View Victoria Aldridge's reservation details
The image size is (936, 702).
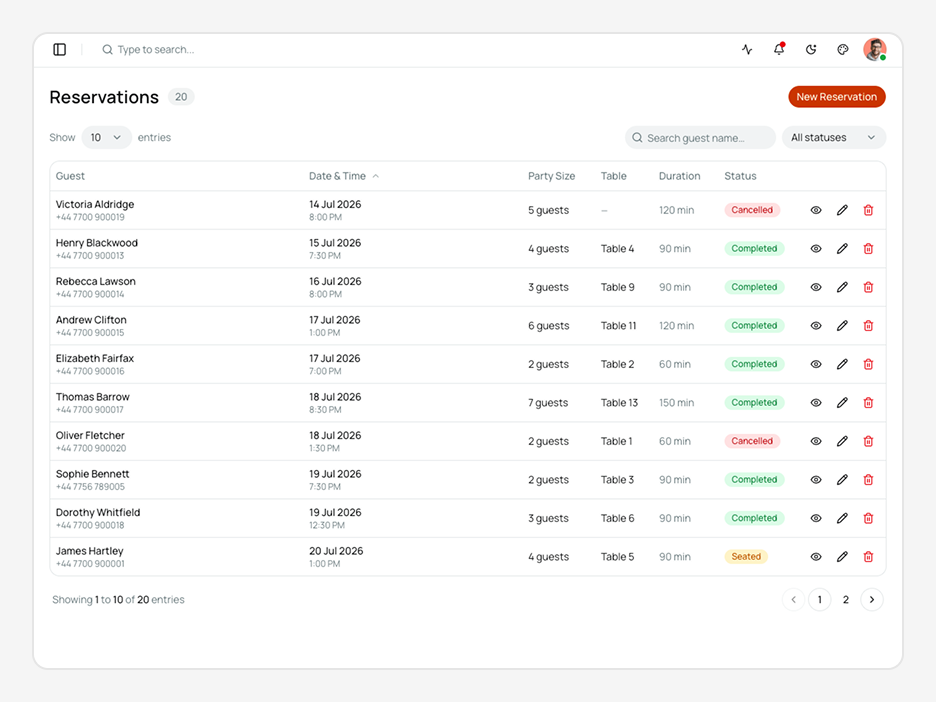pos(816,210)
